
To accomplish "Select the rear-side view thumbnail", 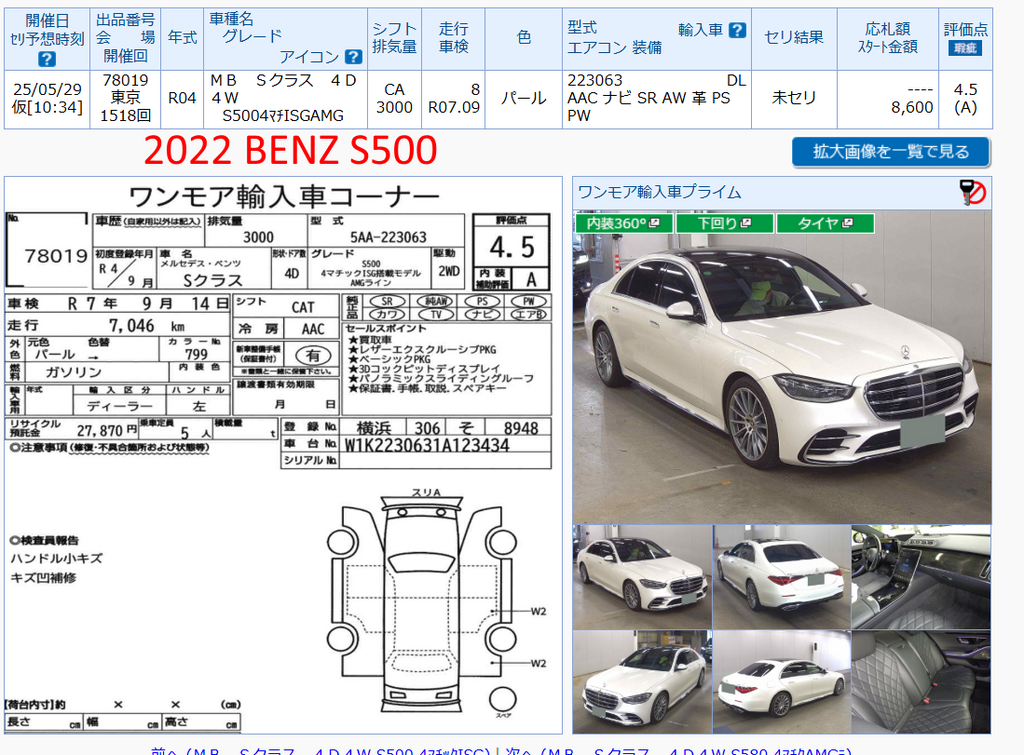I will [x=782, y=682].
